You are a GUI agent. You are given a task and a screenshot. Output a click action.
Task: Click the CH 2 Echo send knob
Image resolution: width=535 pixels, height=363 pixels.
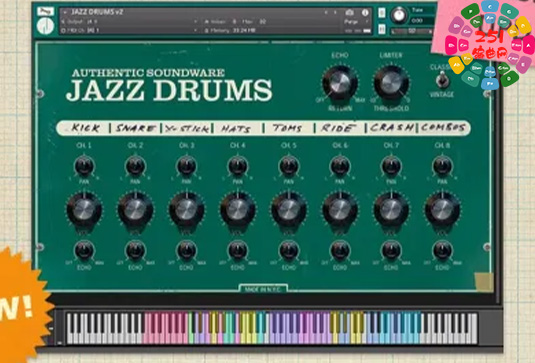[x=135, y=251]
